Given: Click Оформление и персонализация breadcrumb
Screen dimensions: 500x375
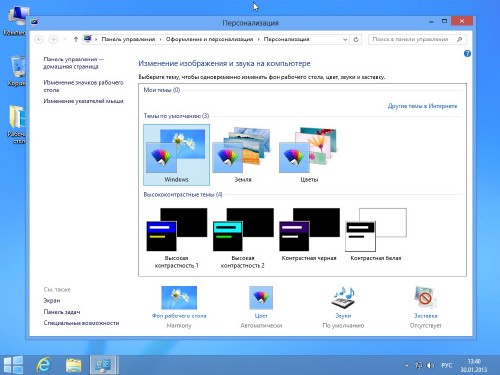Looking at the screenshot, I should point(209,39).
